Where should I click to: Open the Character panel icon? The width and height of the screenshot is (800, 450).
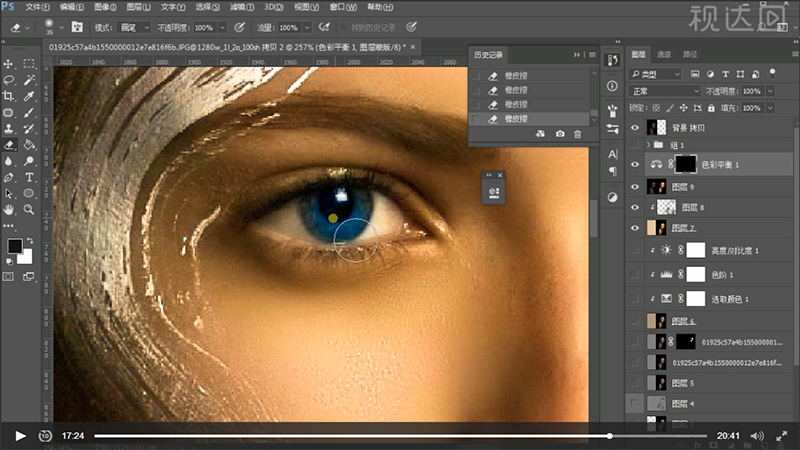pyautogui.click(x=613, y=154)
